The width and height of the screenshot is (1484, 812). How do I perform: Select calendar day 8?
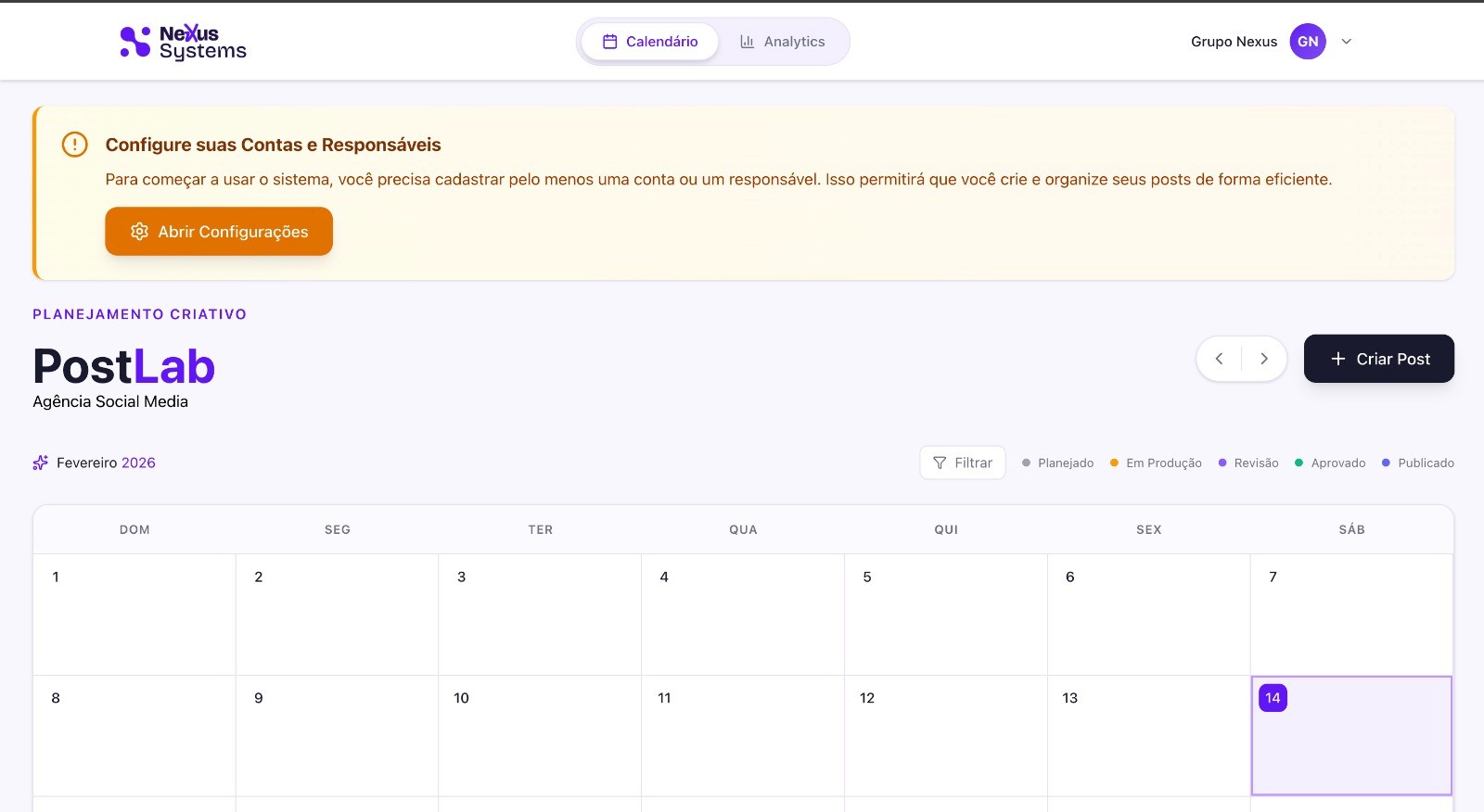tap(134, 736)
